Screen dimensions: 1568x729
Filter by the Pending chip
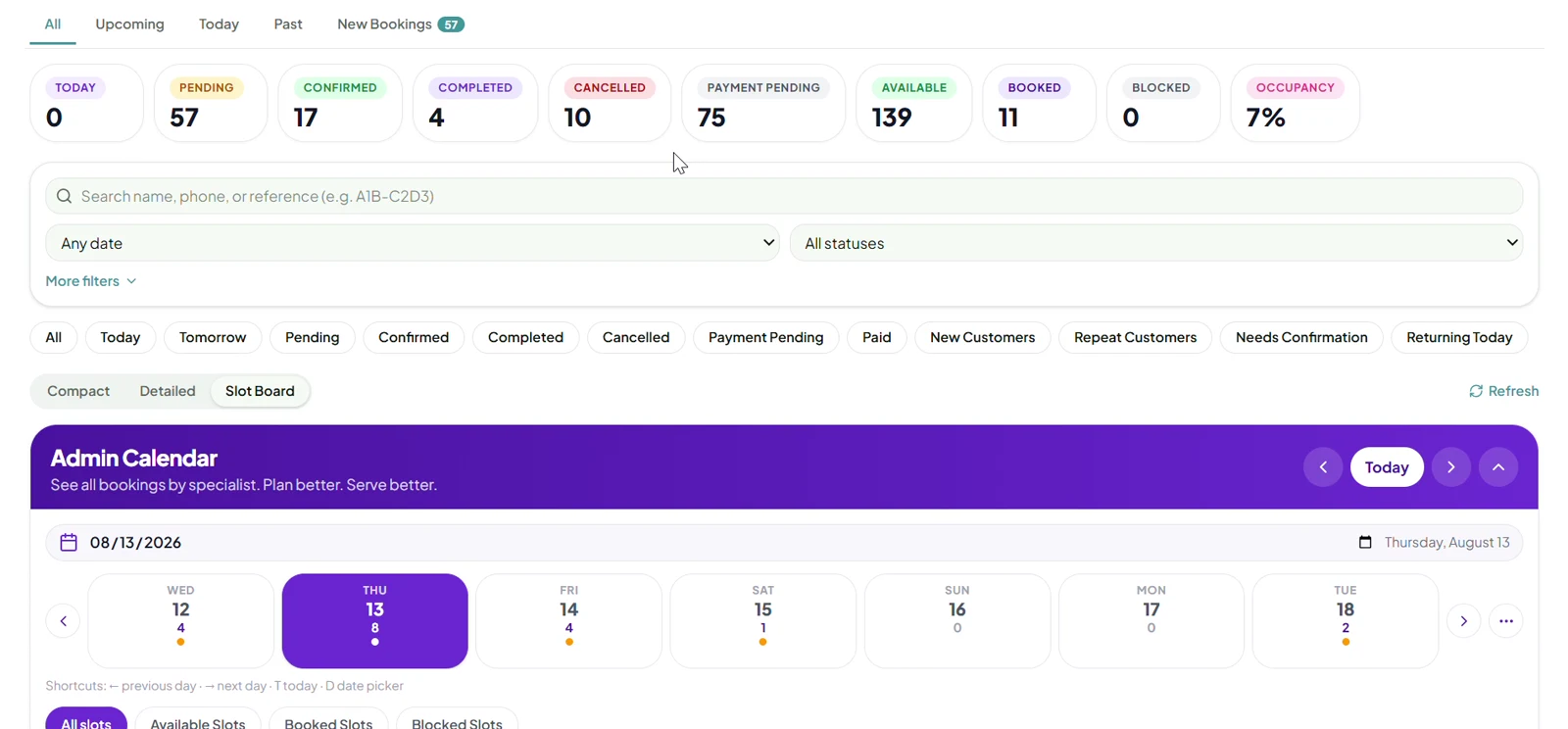[313, 337]
